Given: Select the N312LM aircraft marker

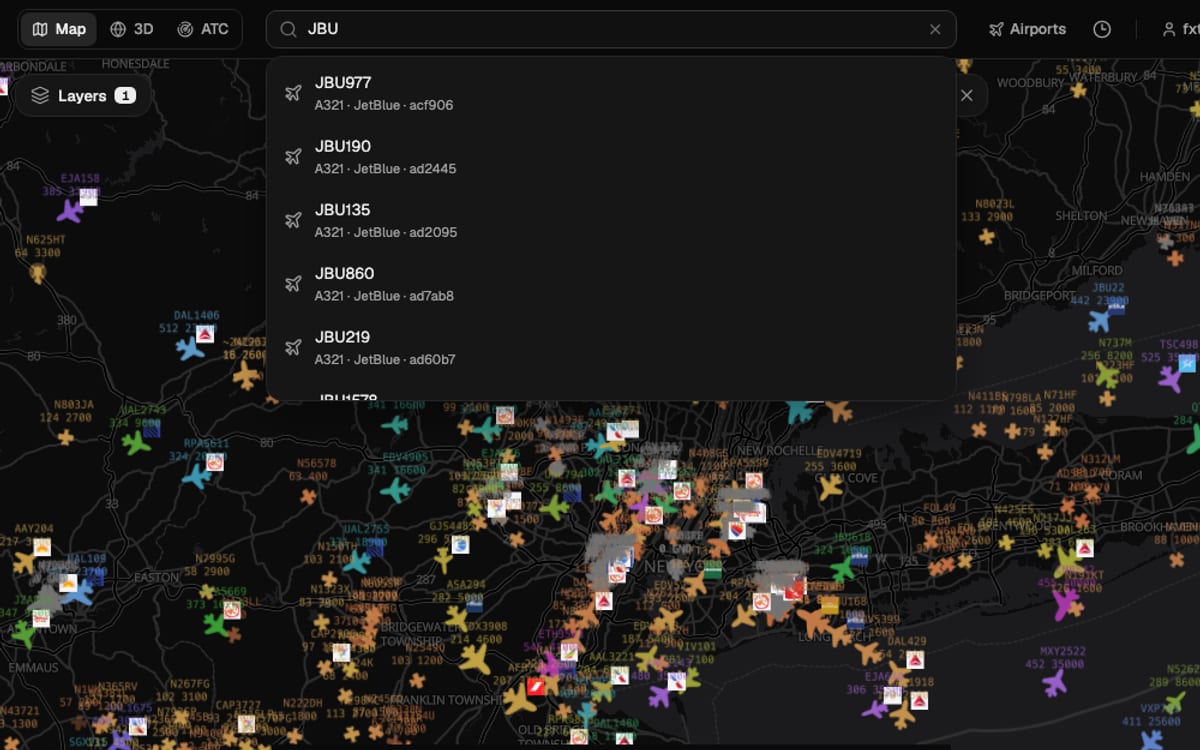Looking at the screenshot, I should 1091,492.
